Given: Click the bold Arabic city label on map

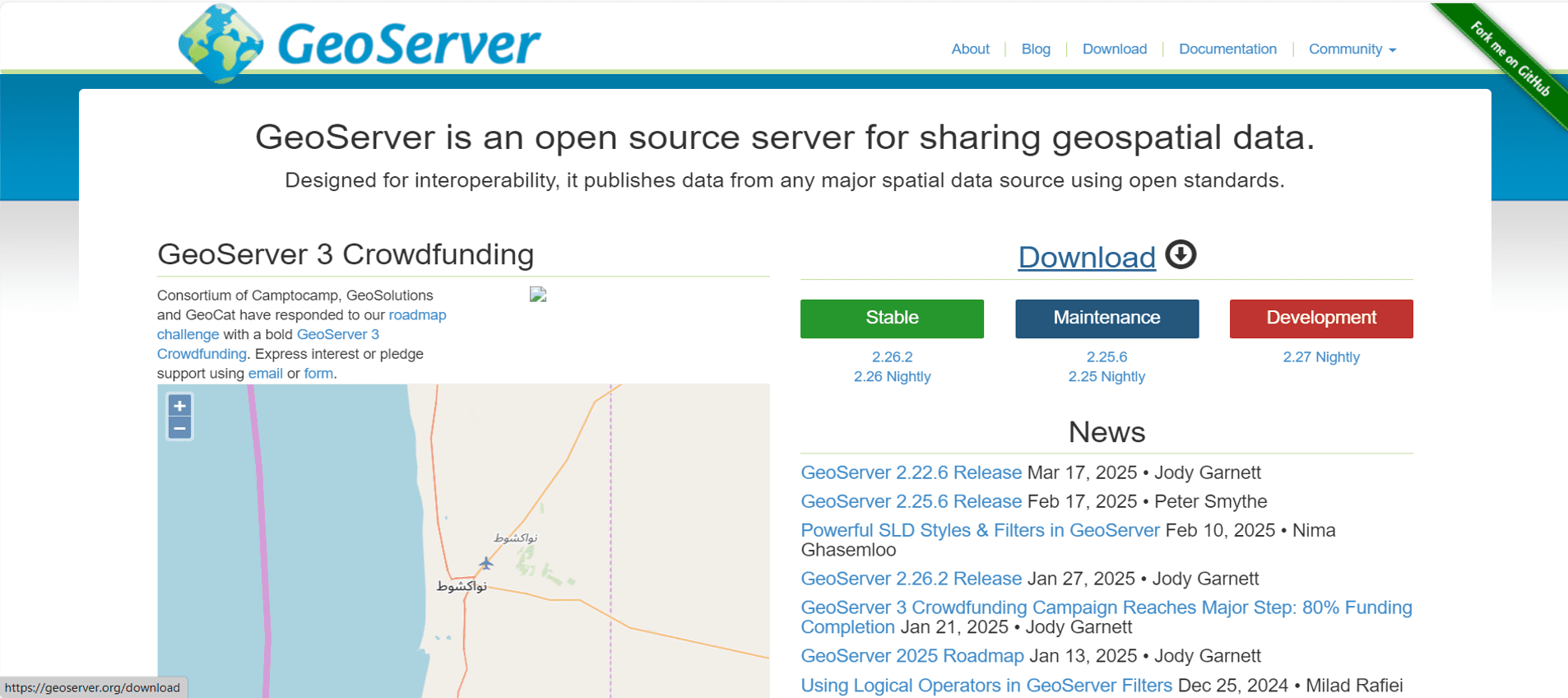Looking at the screenshot, I should coord(462,586).
